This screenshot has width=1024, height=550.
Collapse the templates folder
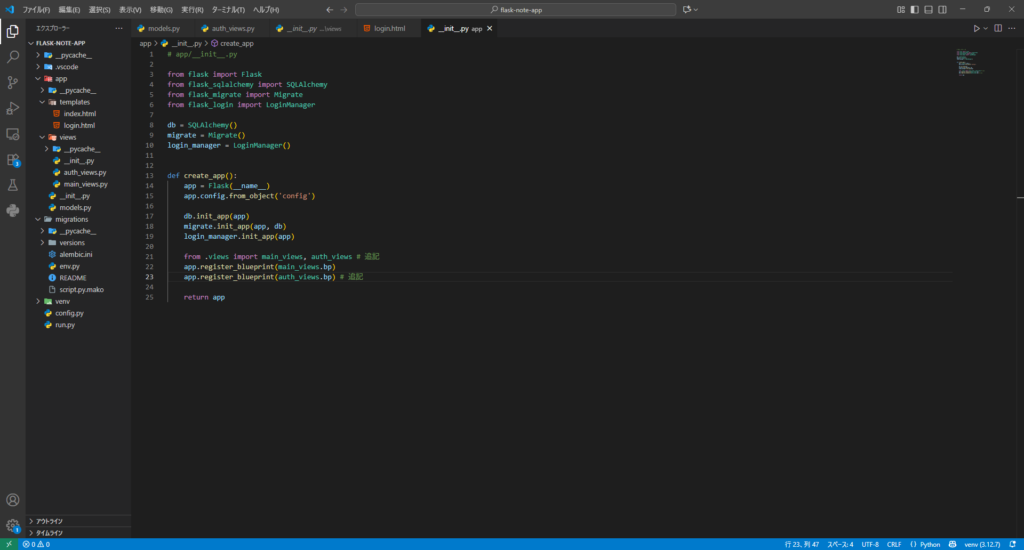[x=73, y=102]
